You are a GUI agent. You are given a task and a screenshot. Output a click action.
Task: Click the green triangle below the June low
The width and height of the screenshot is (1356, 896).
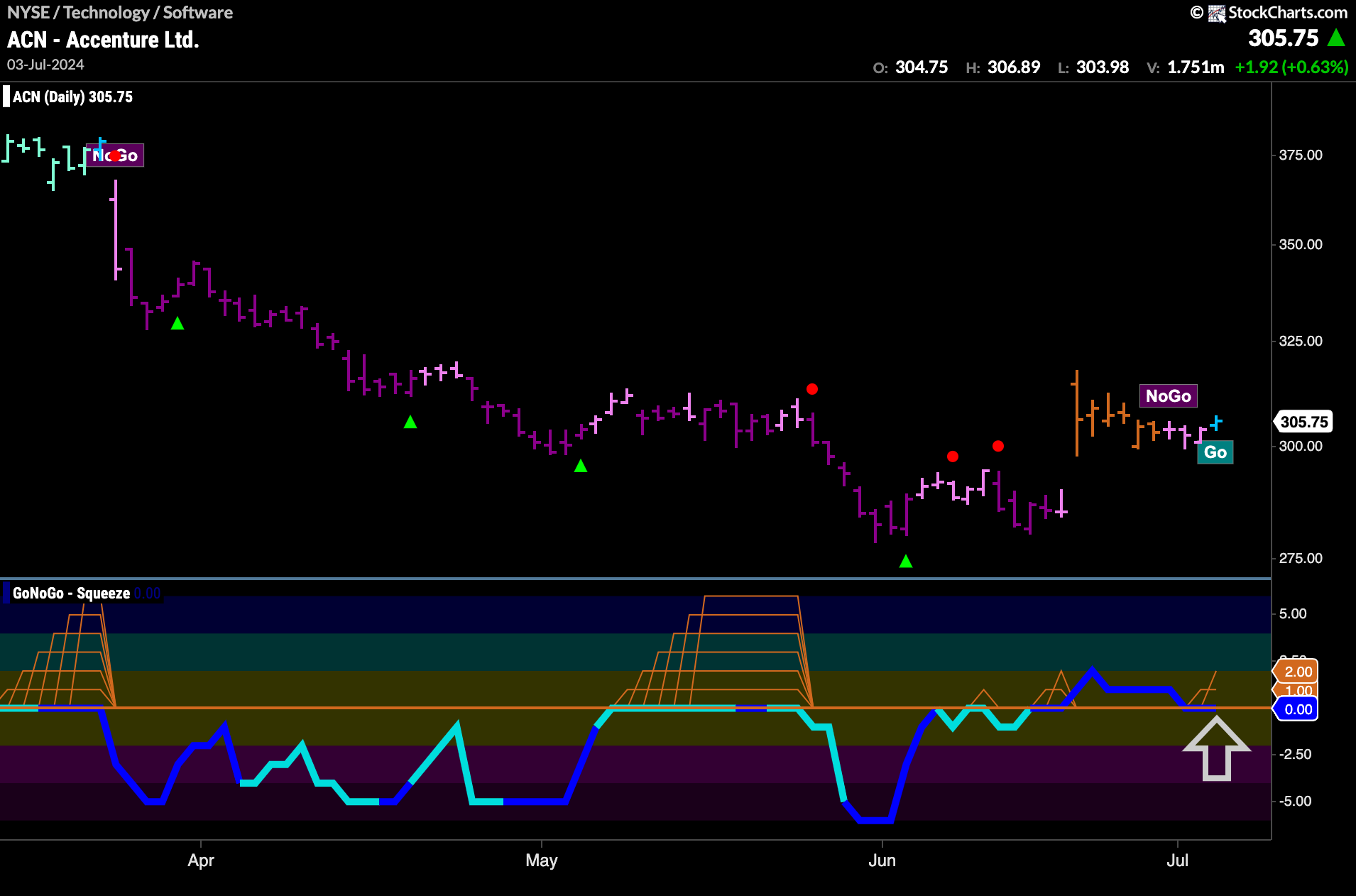(x=906, y=561)
